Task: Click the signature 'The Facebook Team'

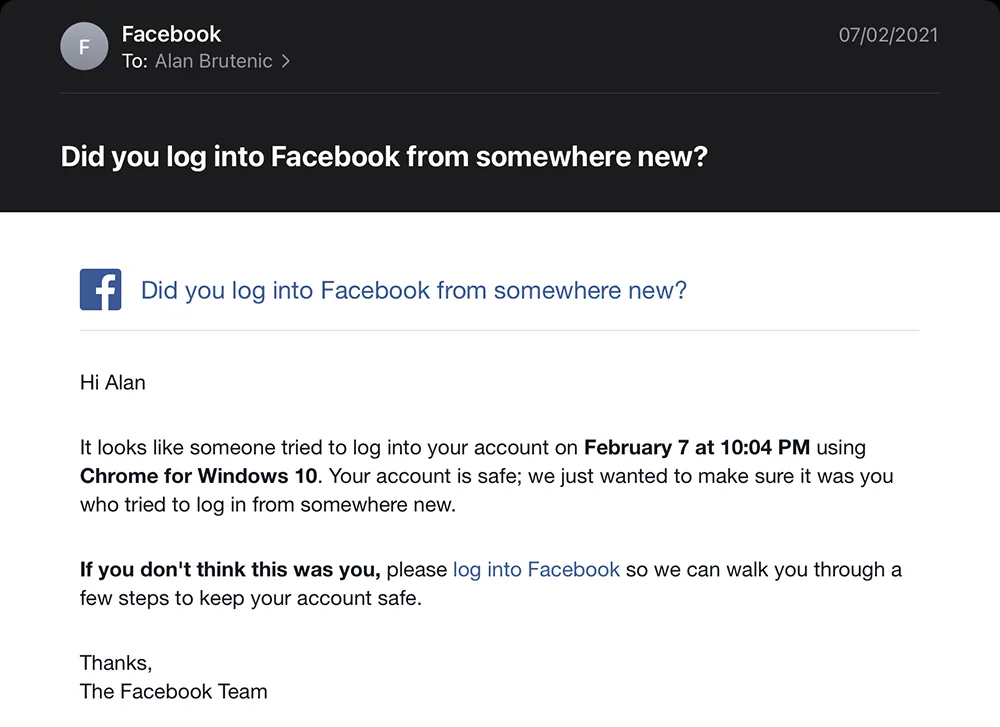Action: [173, 691]
